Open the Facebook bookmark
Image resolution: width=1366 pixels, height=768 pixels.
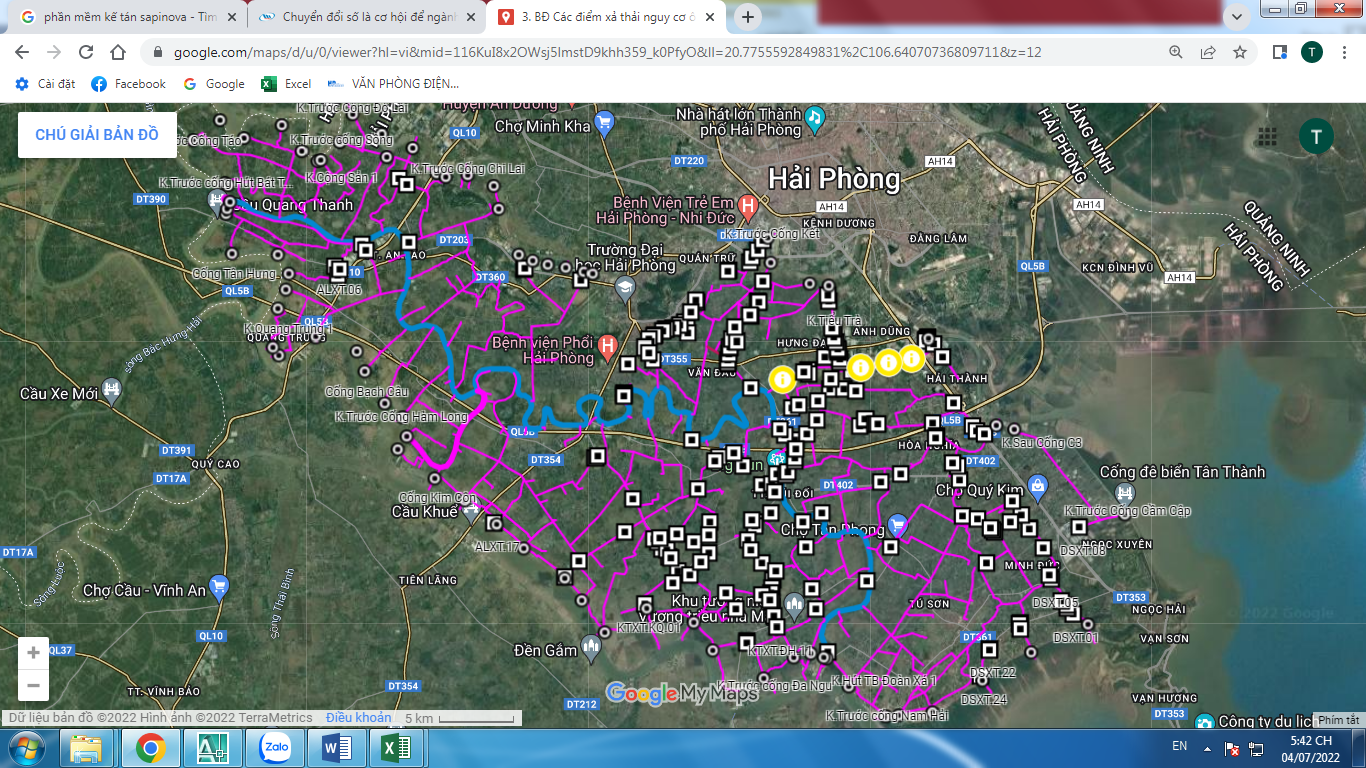(x=129, y=84)
